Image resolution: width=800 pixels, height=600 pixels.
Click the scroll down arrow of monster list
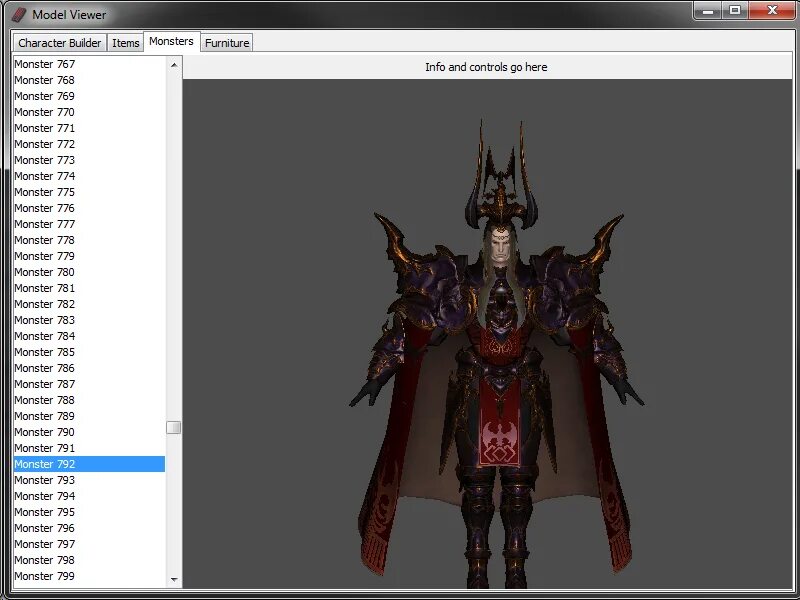tap(174, 580)
